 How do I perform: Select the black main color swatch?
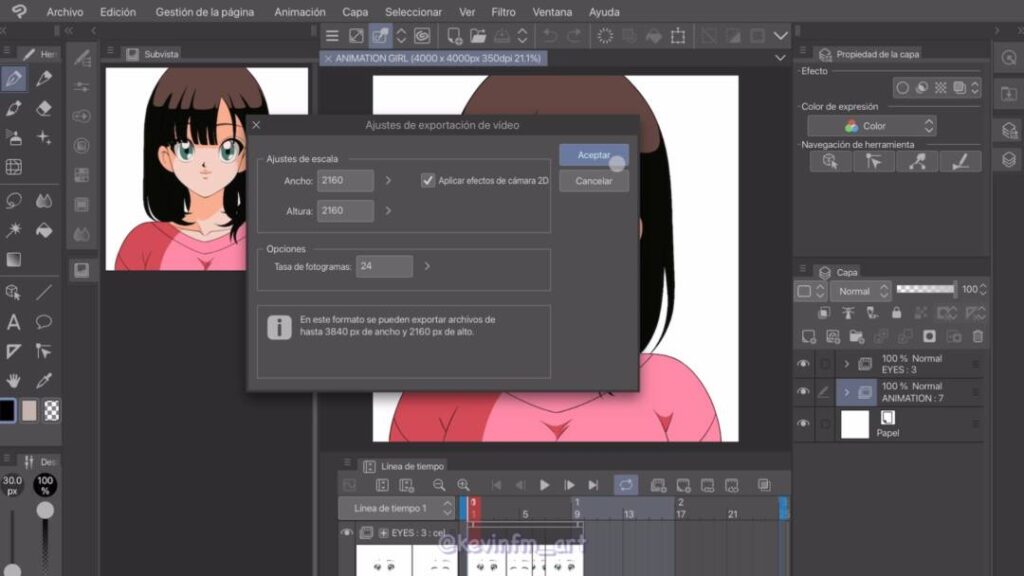tap(7, 411)
